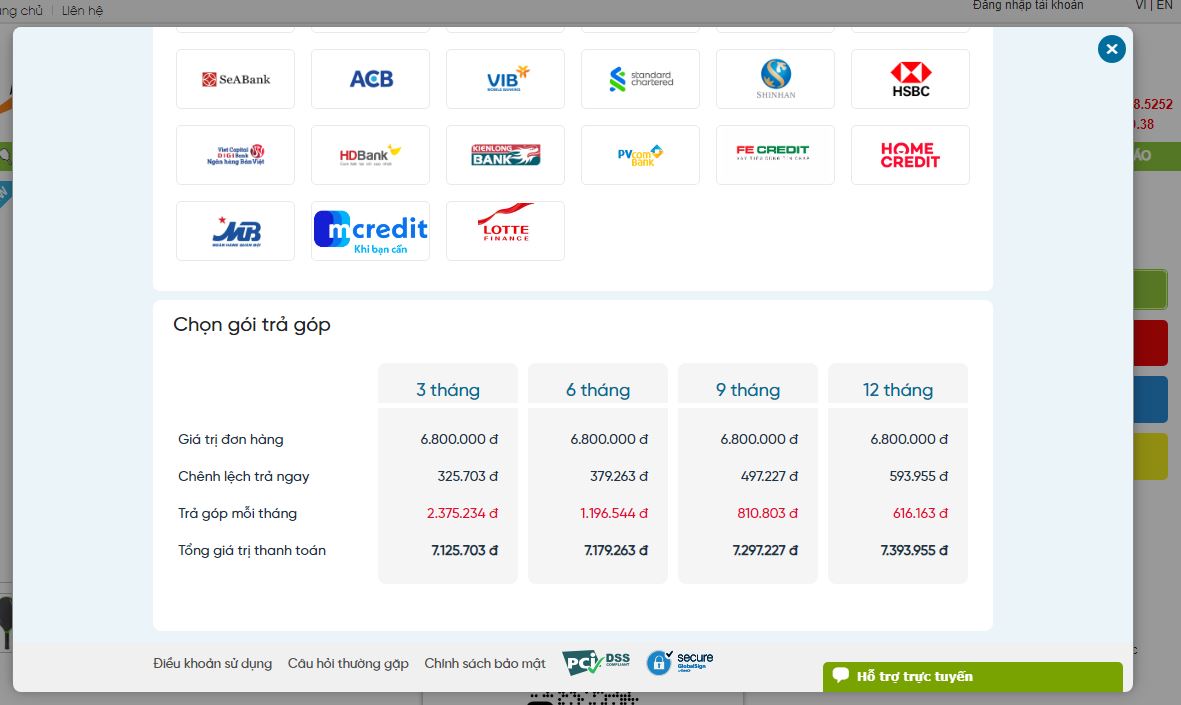Choose Home Credit tile
This screenshot has width=1181, height=705.
tap(911, 155)
